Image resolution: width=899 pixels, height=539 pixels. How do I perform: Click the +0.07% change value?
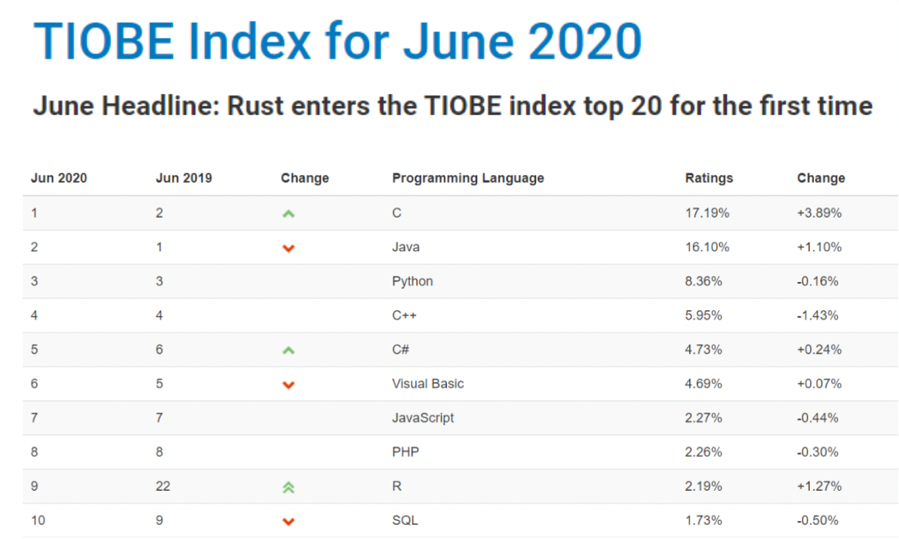click(819, 384)
